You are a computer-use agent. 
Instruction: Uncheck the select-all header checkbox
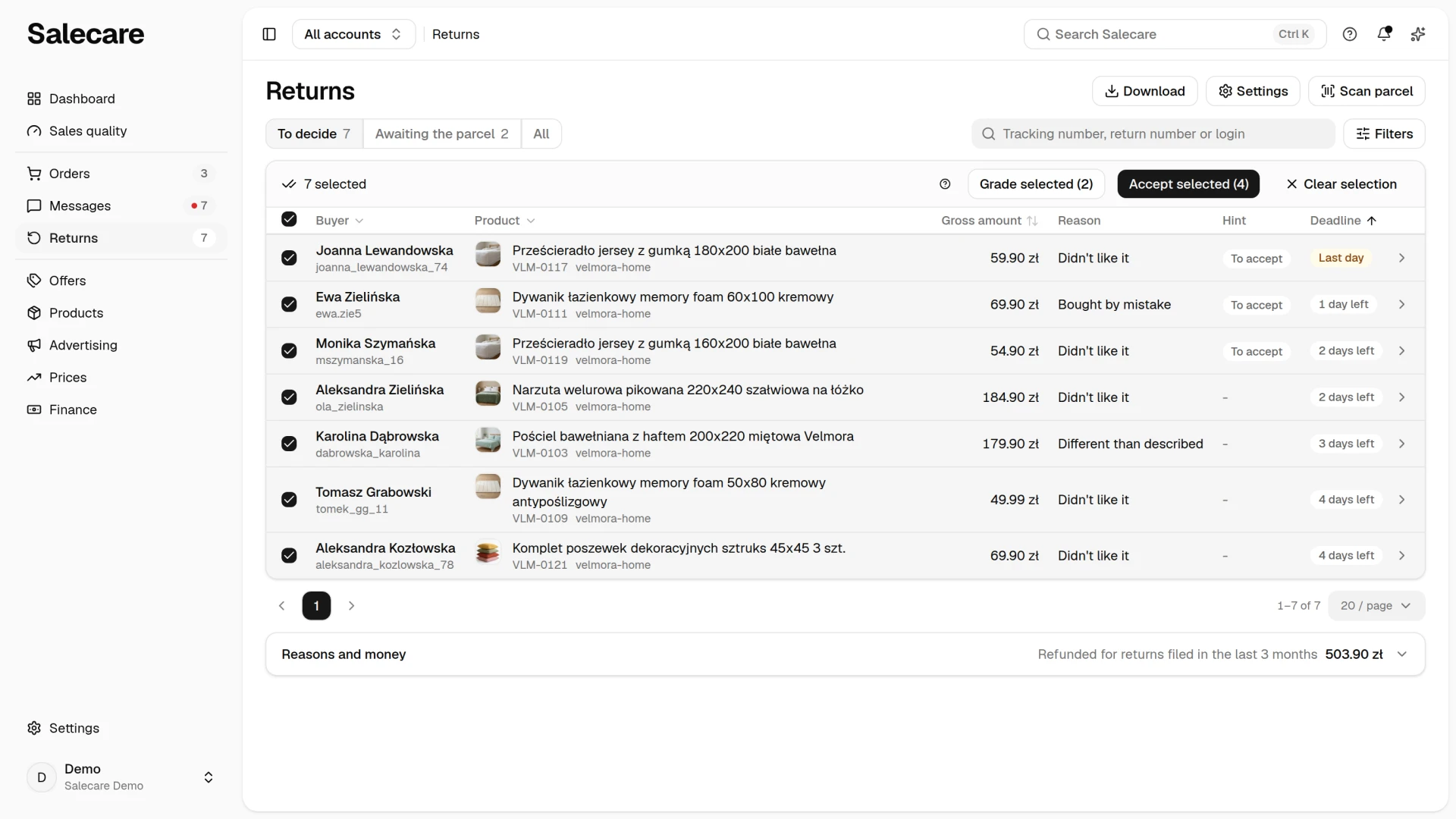tap(289, 219)
